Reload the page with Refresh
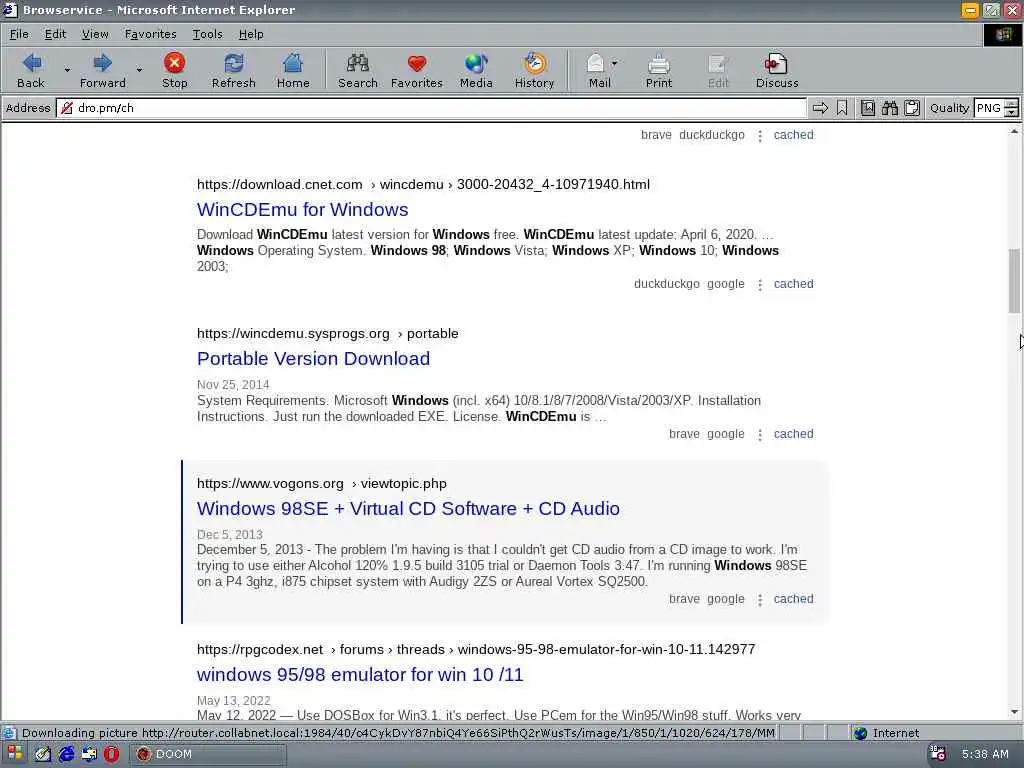Image resolution: width=1024 pixels, height=768 pixels. 233,71
